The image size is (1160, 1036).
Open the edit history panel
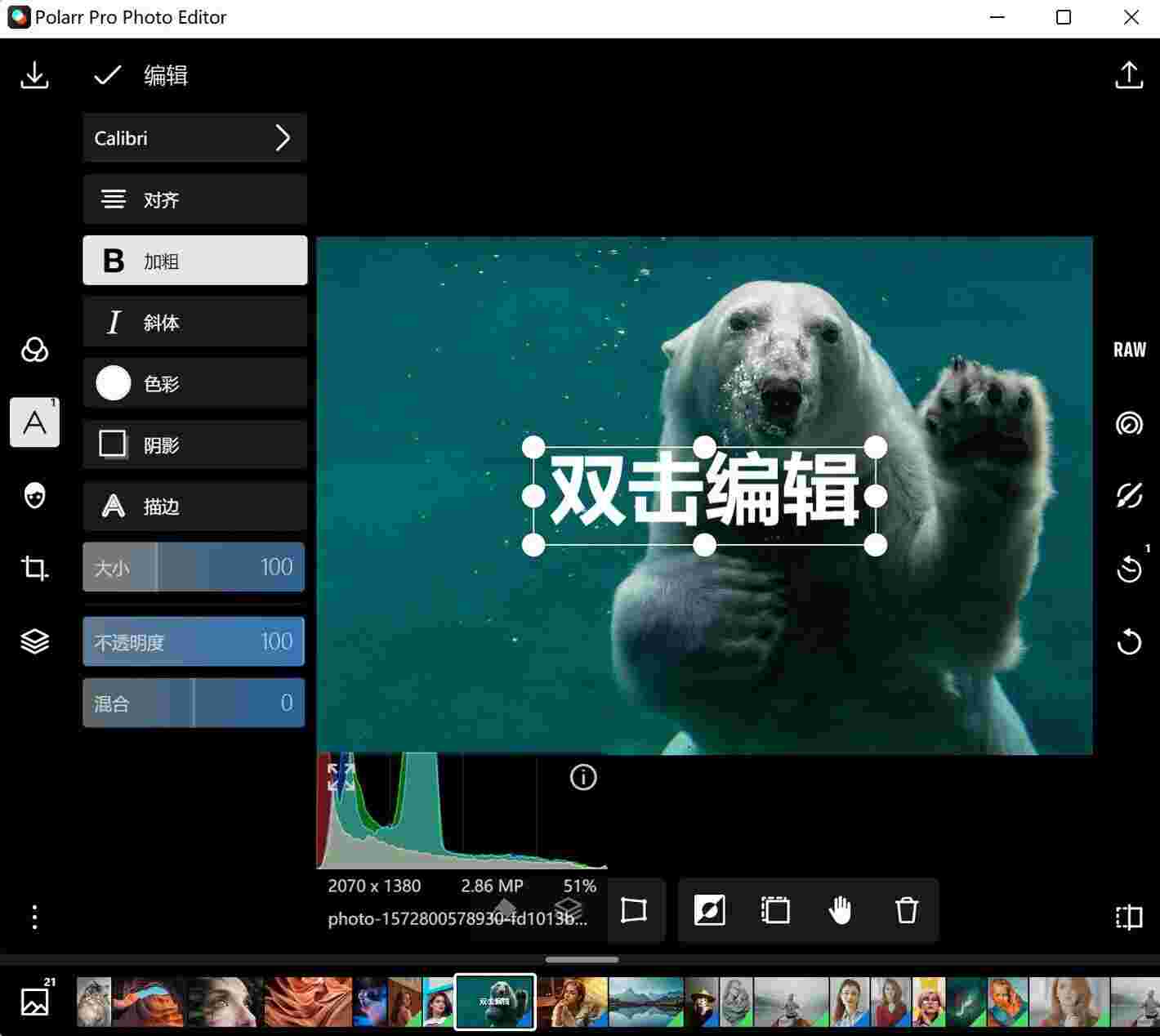pos(1128,569)
